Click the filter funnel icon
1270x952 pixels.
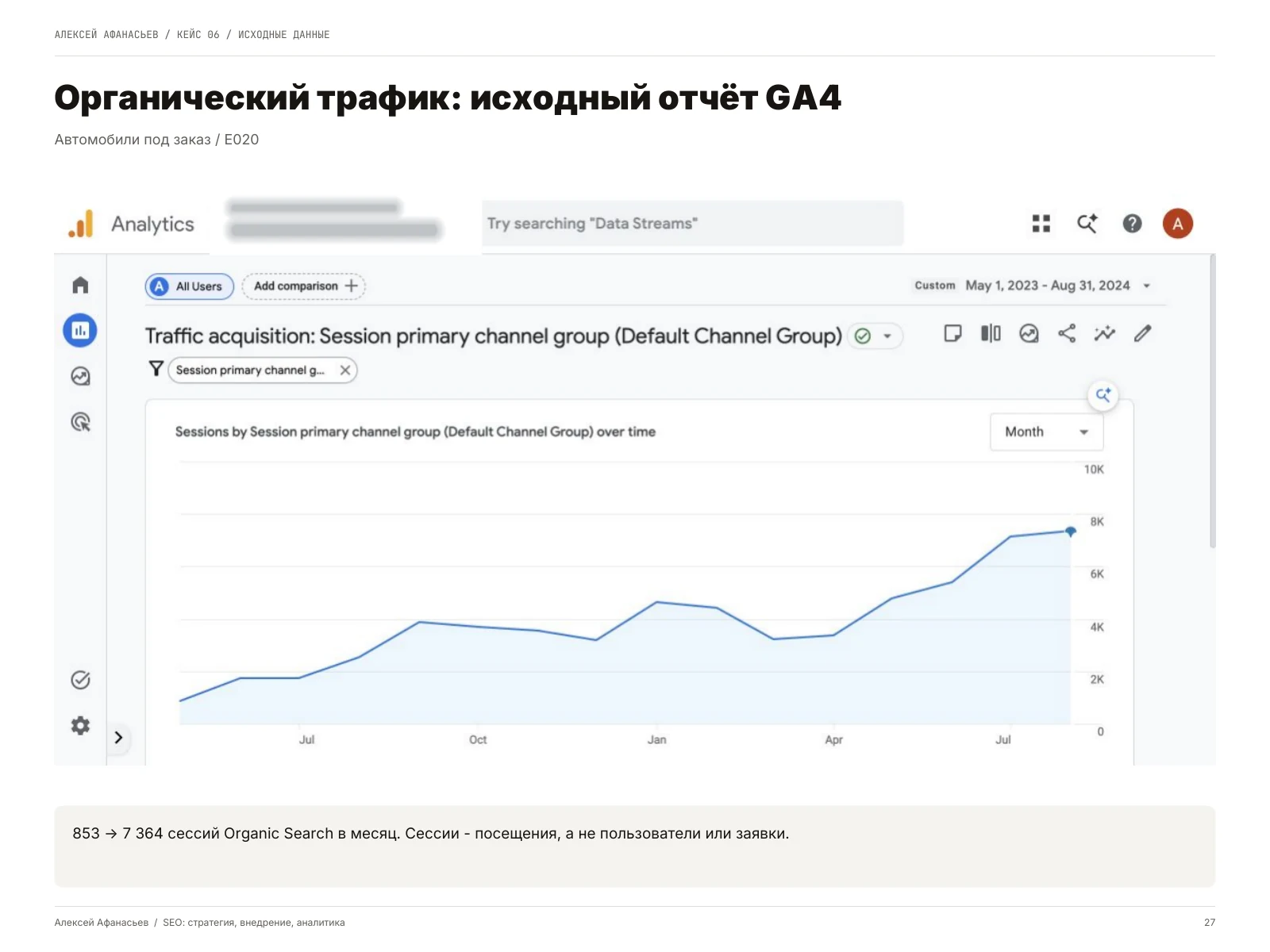point(156,369)
